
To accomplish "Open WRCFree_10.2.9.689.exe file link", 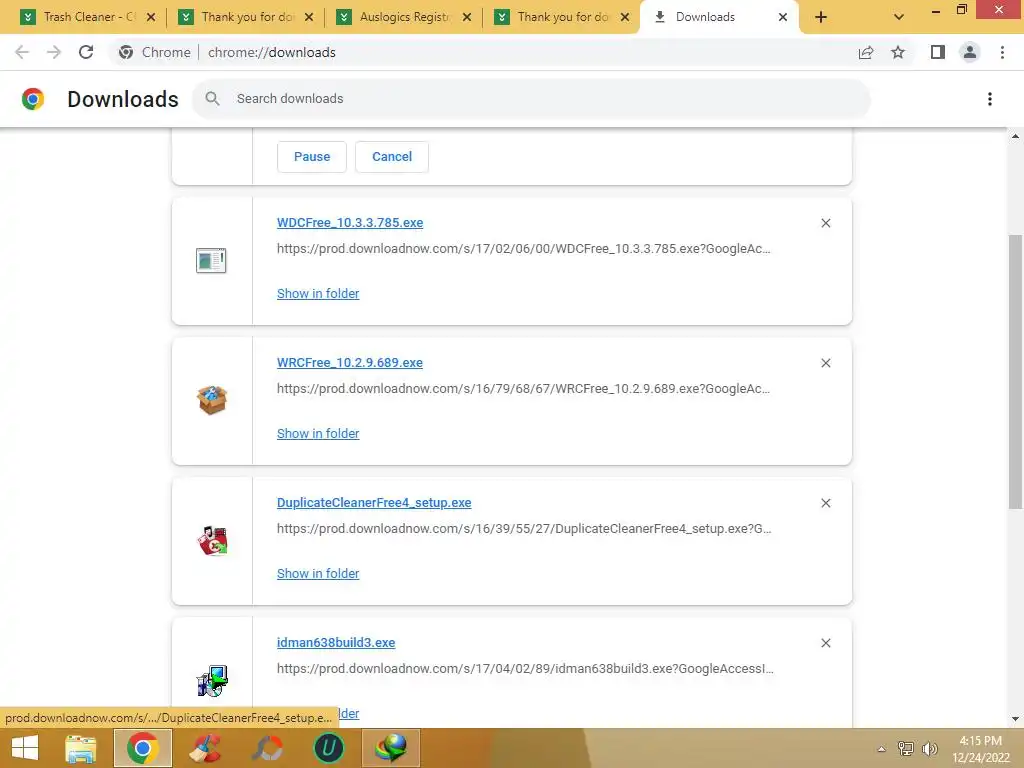I will [349, 362].
